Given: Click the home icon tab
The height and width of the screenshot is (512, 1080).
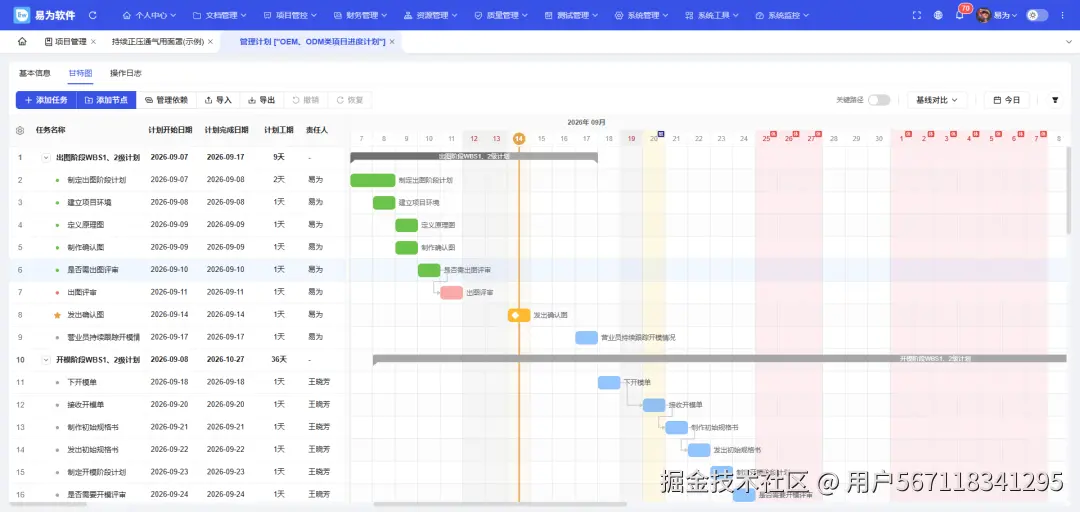Looking at the screenshot, I should point(22,41).
